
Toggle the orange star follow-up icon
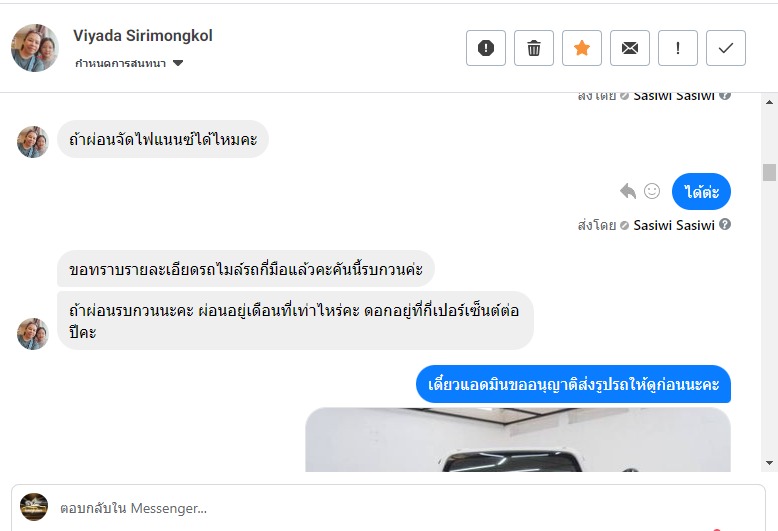(x=582, y=48)
